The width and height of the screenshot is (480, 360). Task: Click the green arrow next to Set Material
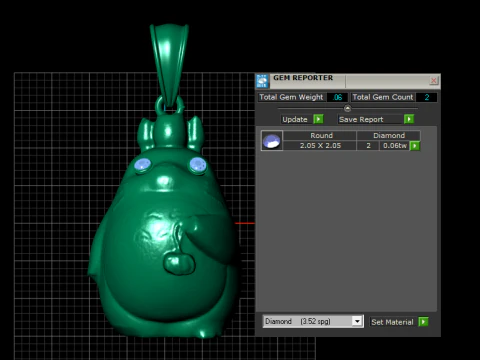tap(423, 322)
